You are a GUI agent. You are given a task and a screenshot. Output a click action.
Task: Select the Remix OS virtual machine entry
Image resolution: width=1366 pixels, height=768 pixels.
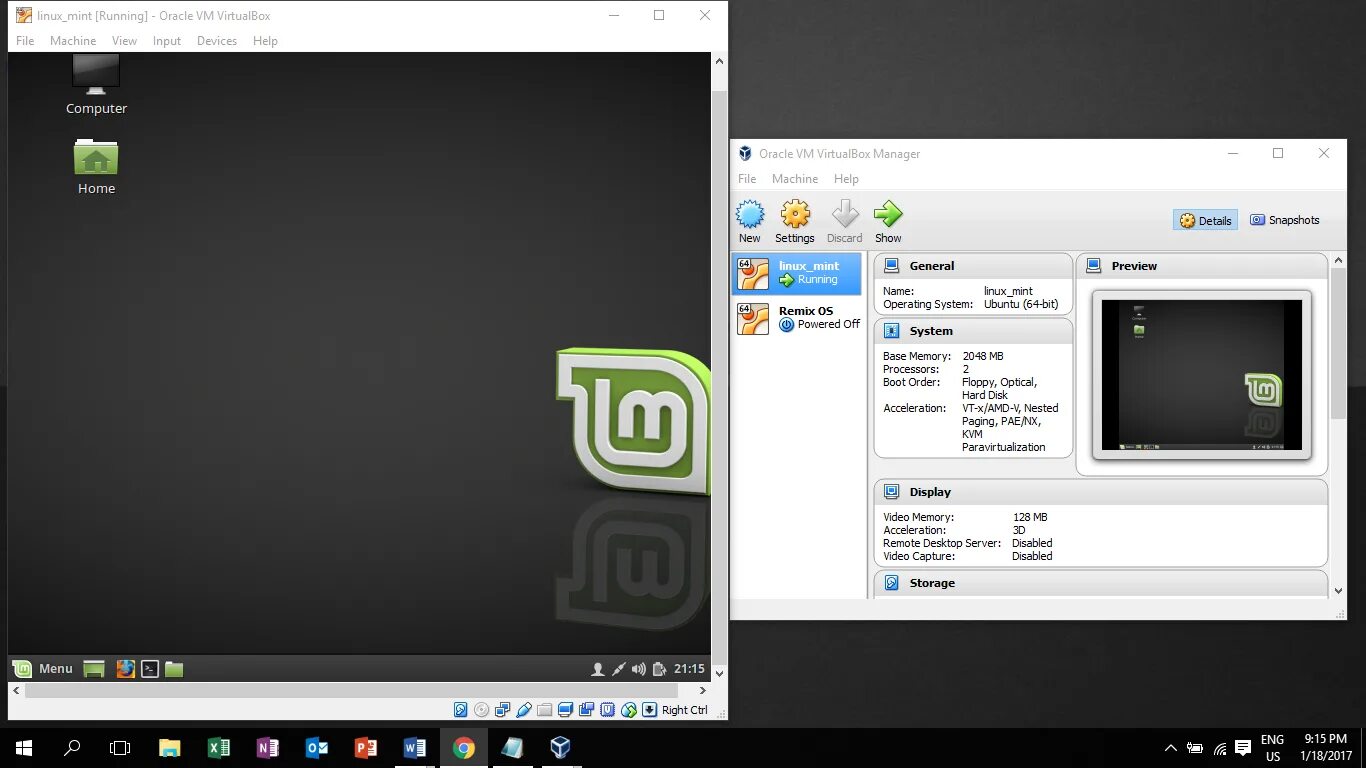tap(797, 318)
